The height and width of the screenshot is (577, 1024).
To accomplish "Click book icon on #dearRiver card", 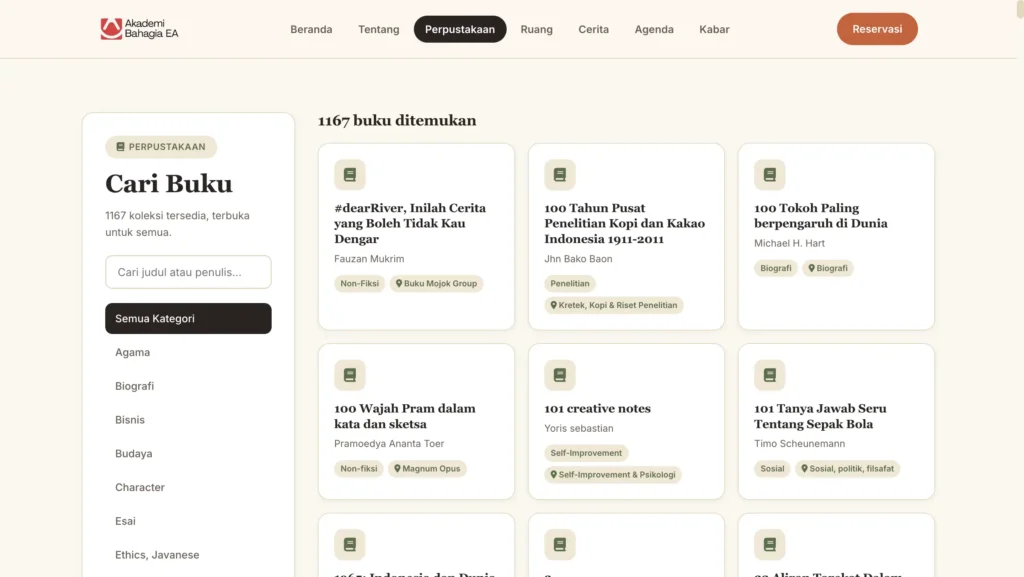I will pos(350,174).
